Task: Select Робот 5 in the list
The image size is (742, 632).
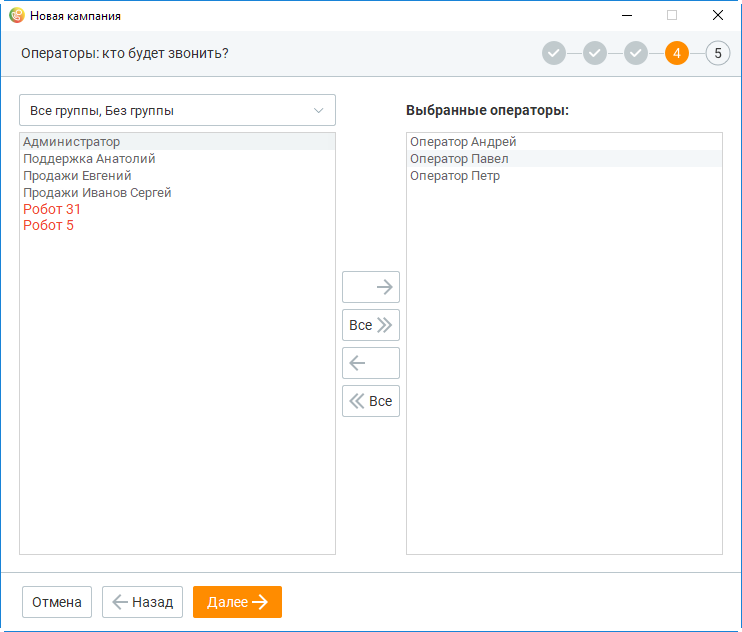Action: (177, 225)
